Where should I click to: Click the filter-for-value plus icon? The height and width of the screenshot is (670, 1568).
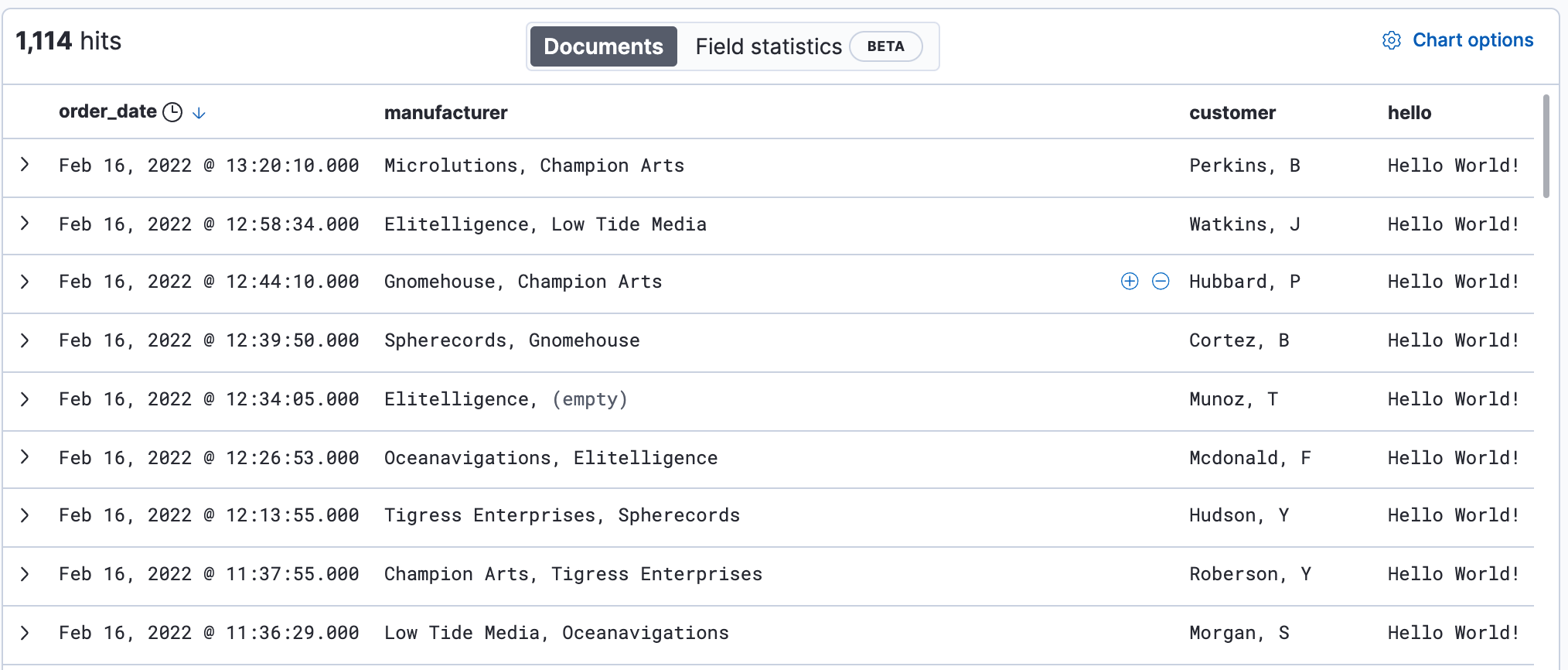[x=1130, y=282]
